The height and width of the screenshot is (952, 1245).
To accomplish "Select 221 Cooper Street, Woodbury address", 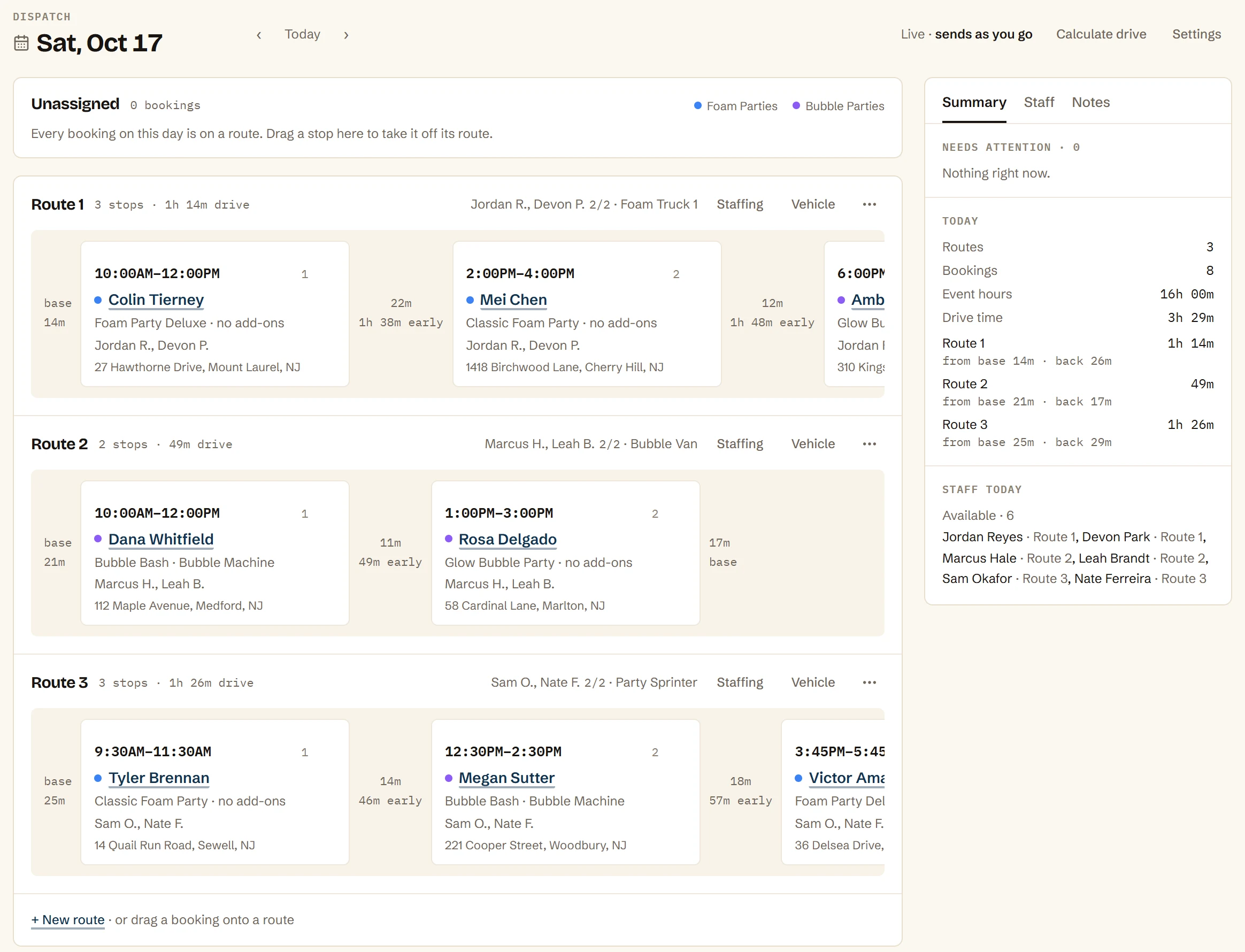I will pyautogui.click(x=535, y=846).
